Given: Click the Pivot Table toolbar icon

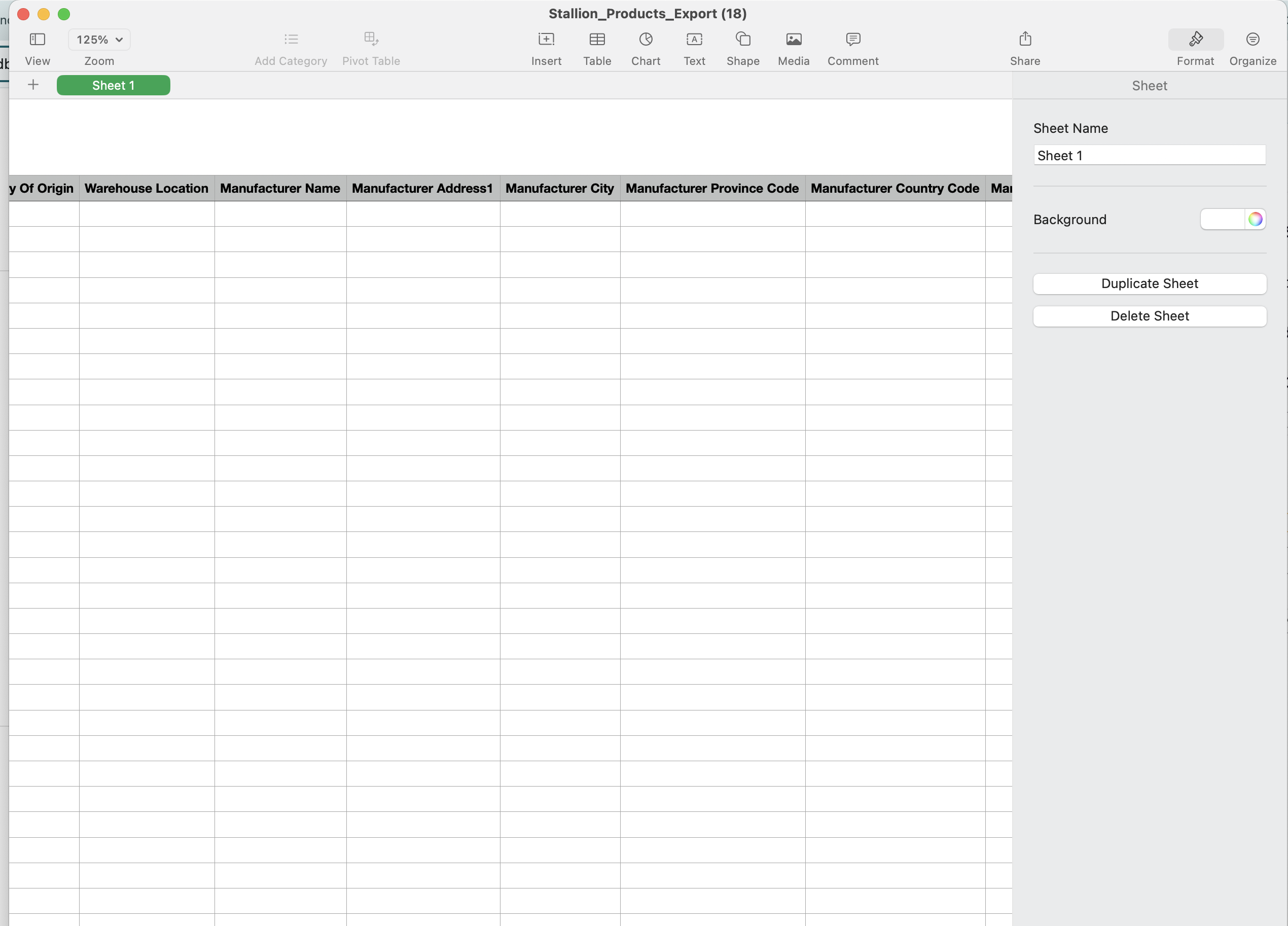Looking at the screenshot, I should click(x=371, y=39).
